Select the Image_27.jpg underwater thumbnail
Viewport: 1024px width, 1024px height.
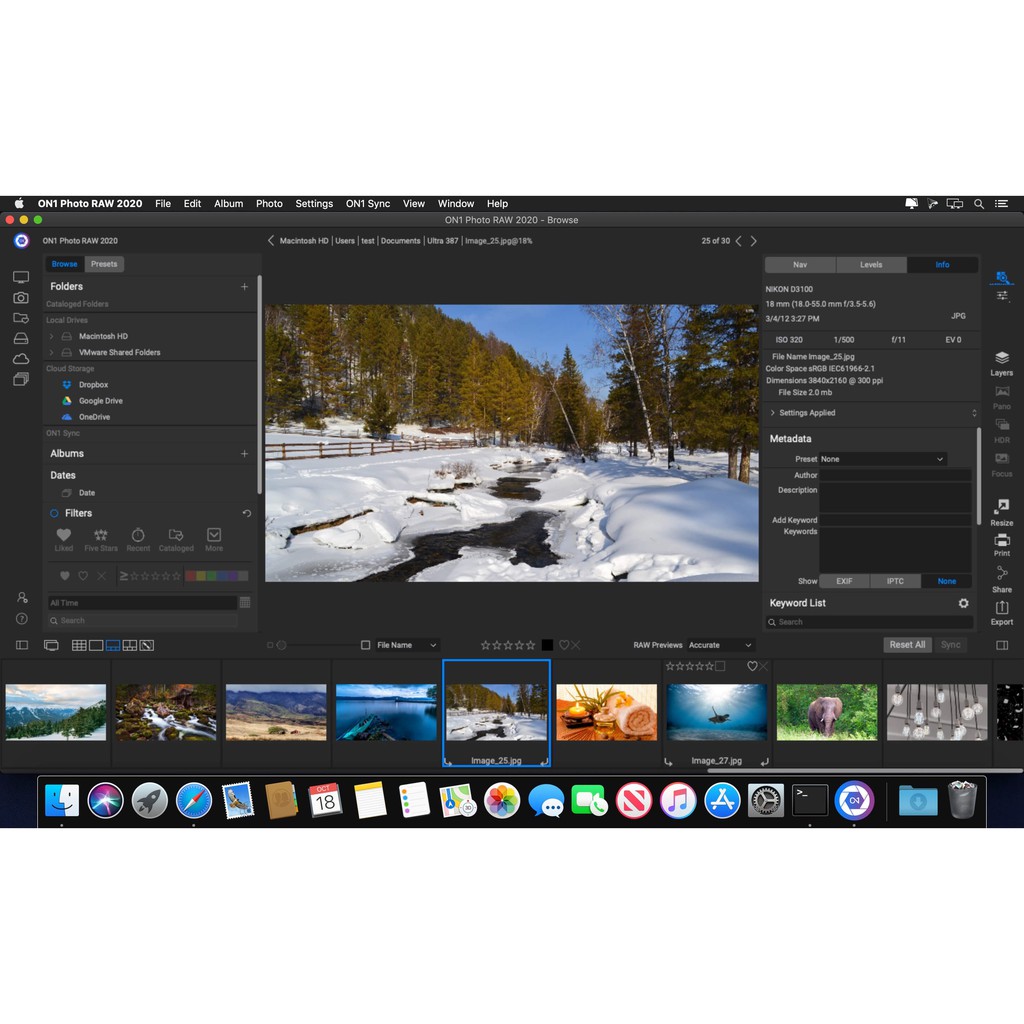pyautogui.click(x=717, y=712)
